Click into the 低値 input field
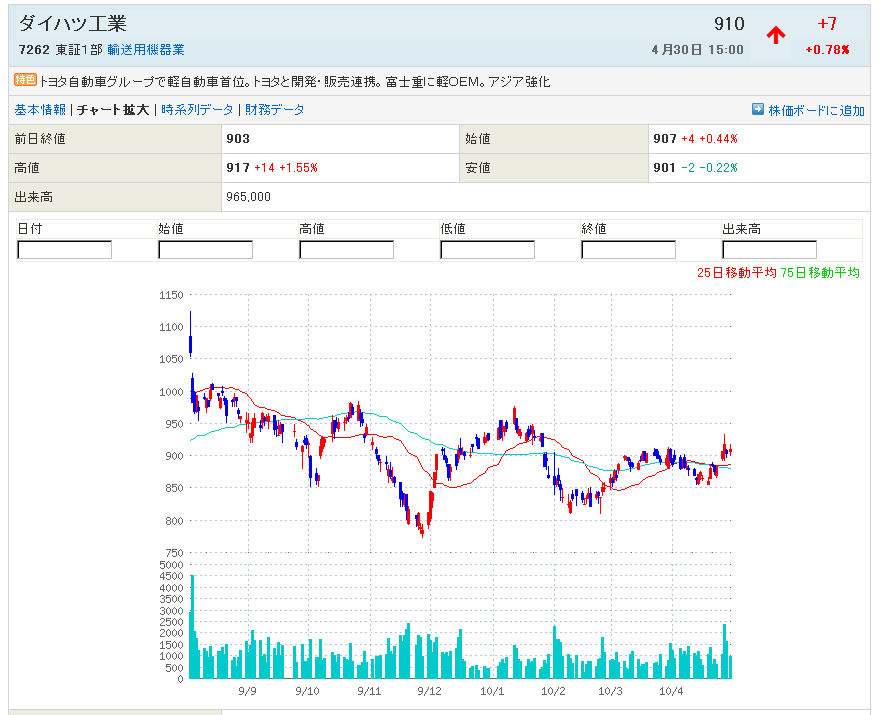The height and width of the screenshot is (715, 879). click(487, 250)
